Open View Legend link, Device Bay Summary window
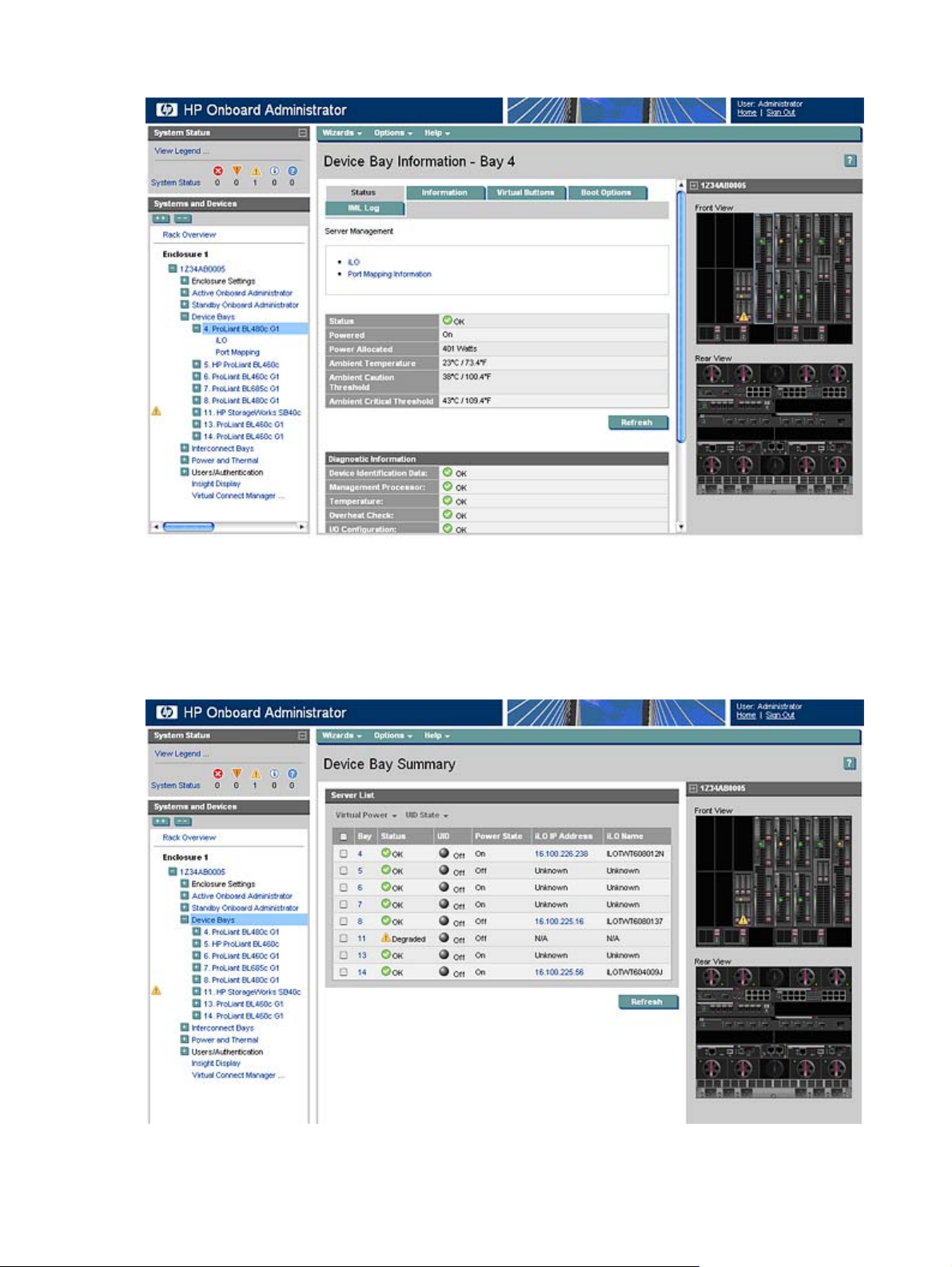The image size is (952, 1267). click(181, 754)
